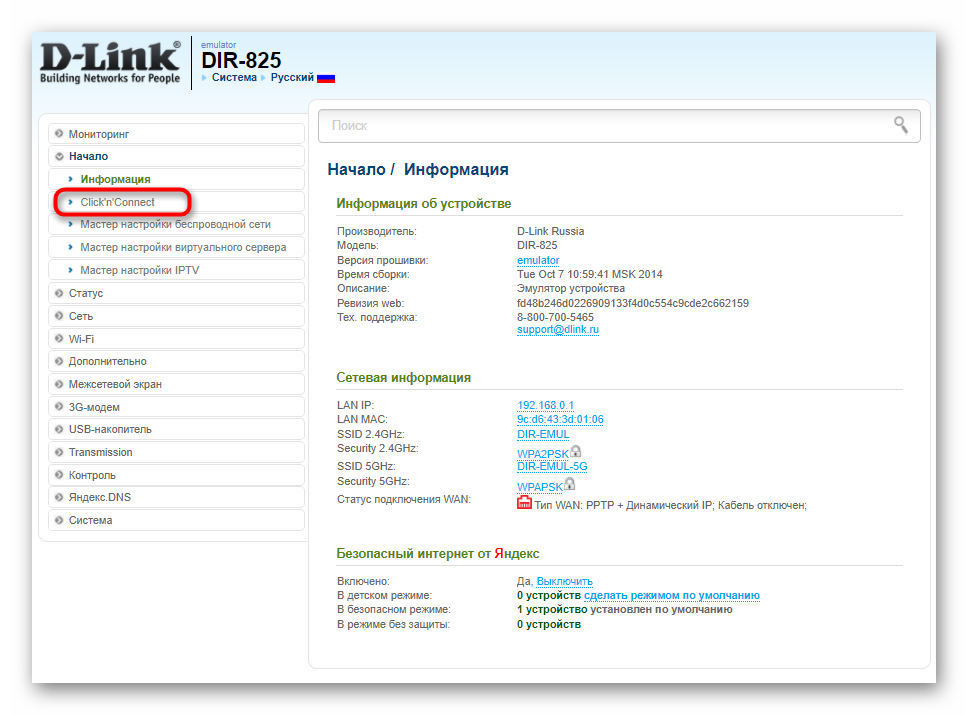This screenshot has height=715, width=968.
Task: Expand the Wi-Fi menu section
Action: [x=176, y=339]
